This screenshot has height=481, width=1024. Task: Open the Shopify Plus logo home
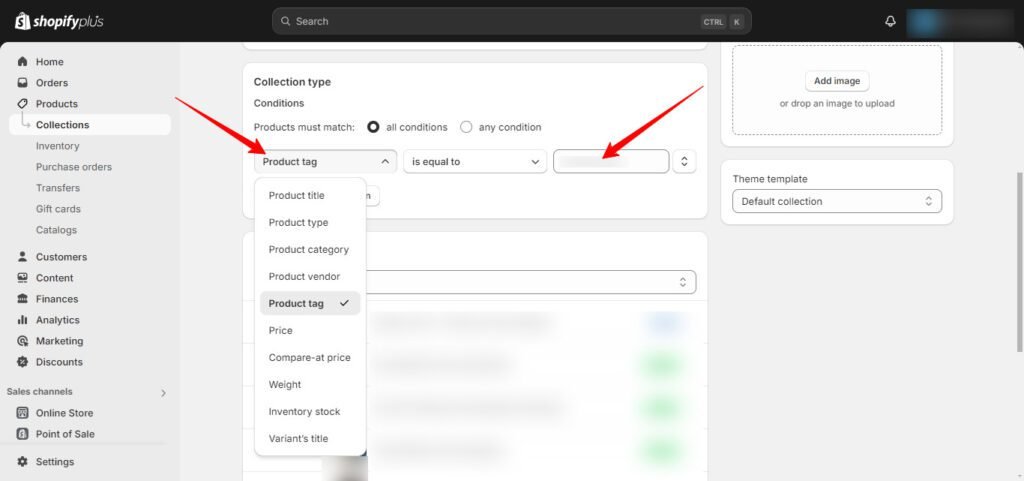[x=59, y=22]
